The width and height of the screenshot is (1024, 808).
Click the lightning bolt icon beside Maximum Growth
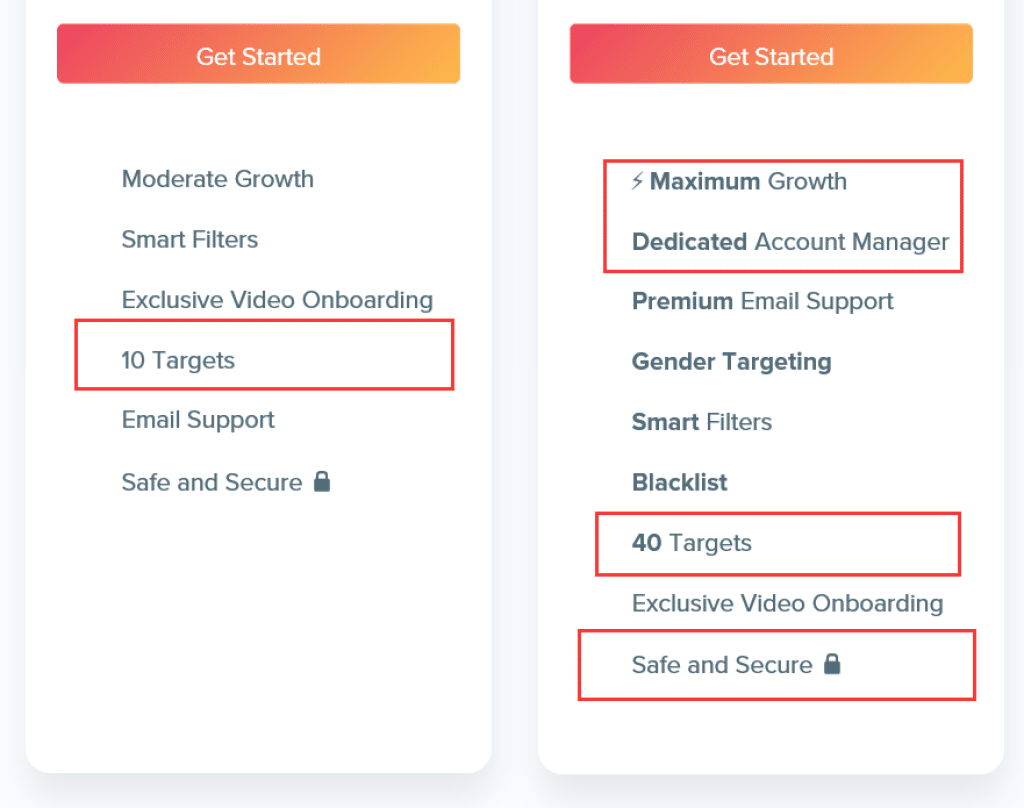[637, 181]
